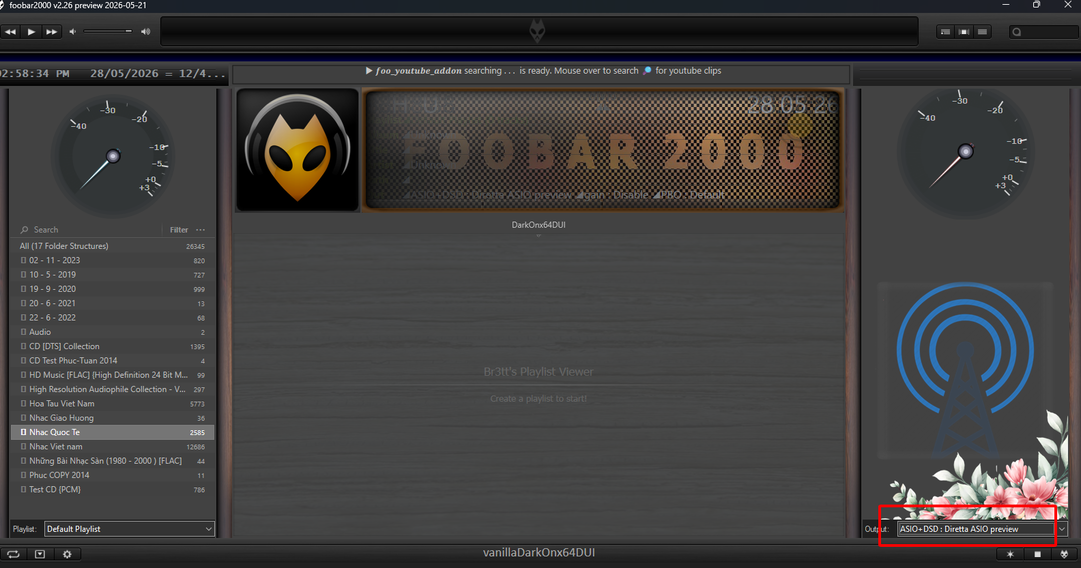Open the Output ASIO+DSD device dropdown
This screenshot has height=568, width=1081.
pos(982,529)
